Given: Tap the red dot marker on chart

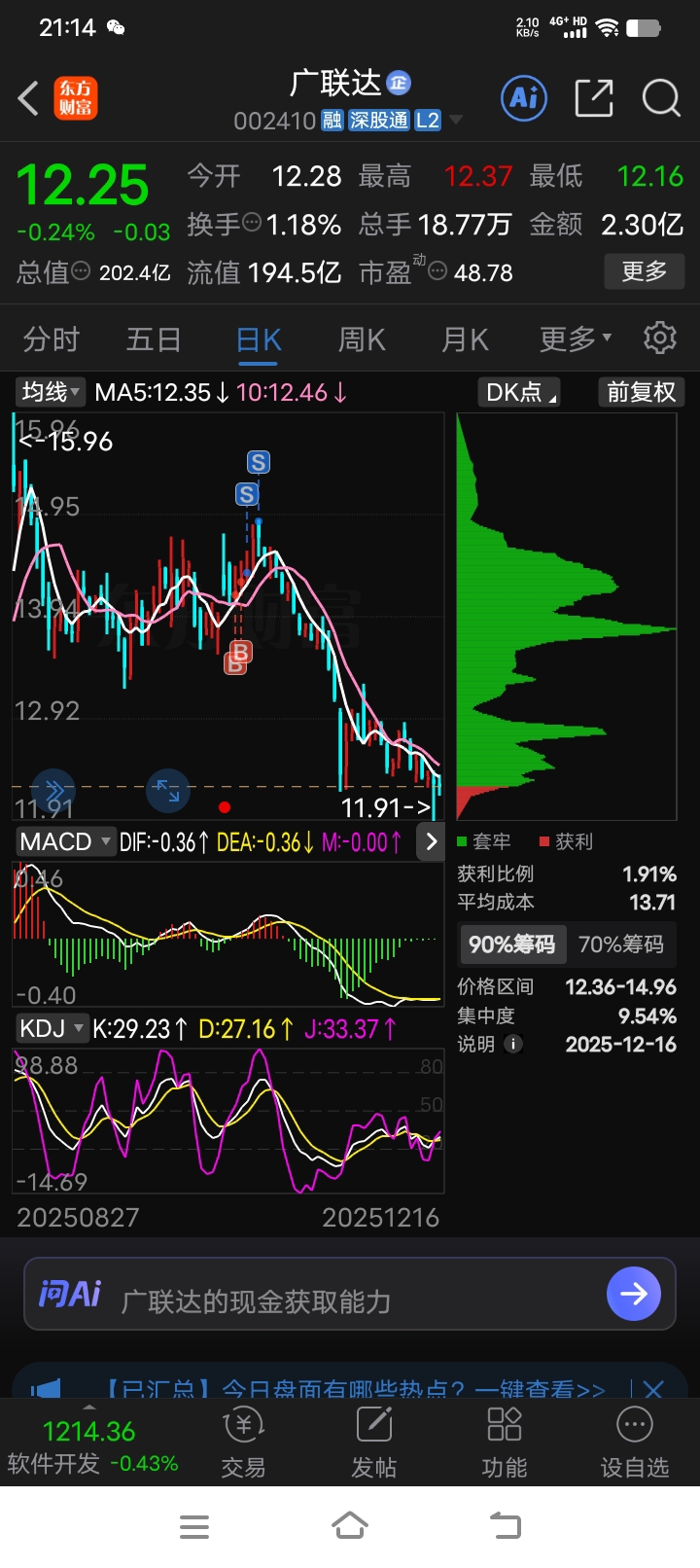Looking at the screenshot, I should point(225,807).
